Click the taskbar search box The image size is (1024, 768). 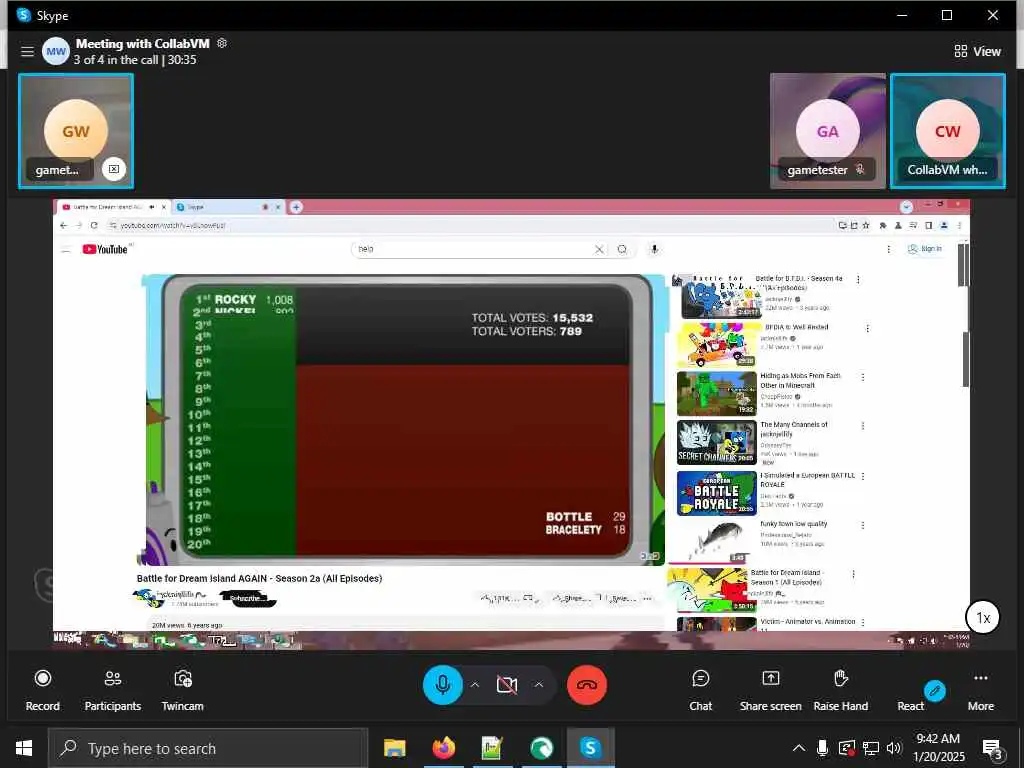208,748
